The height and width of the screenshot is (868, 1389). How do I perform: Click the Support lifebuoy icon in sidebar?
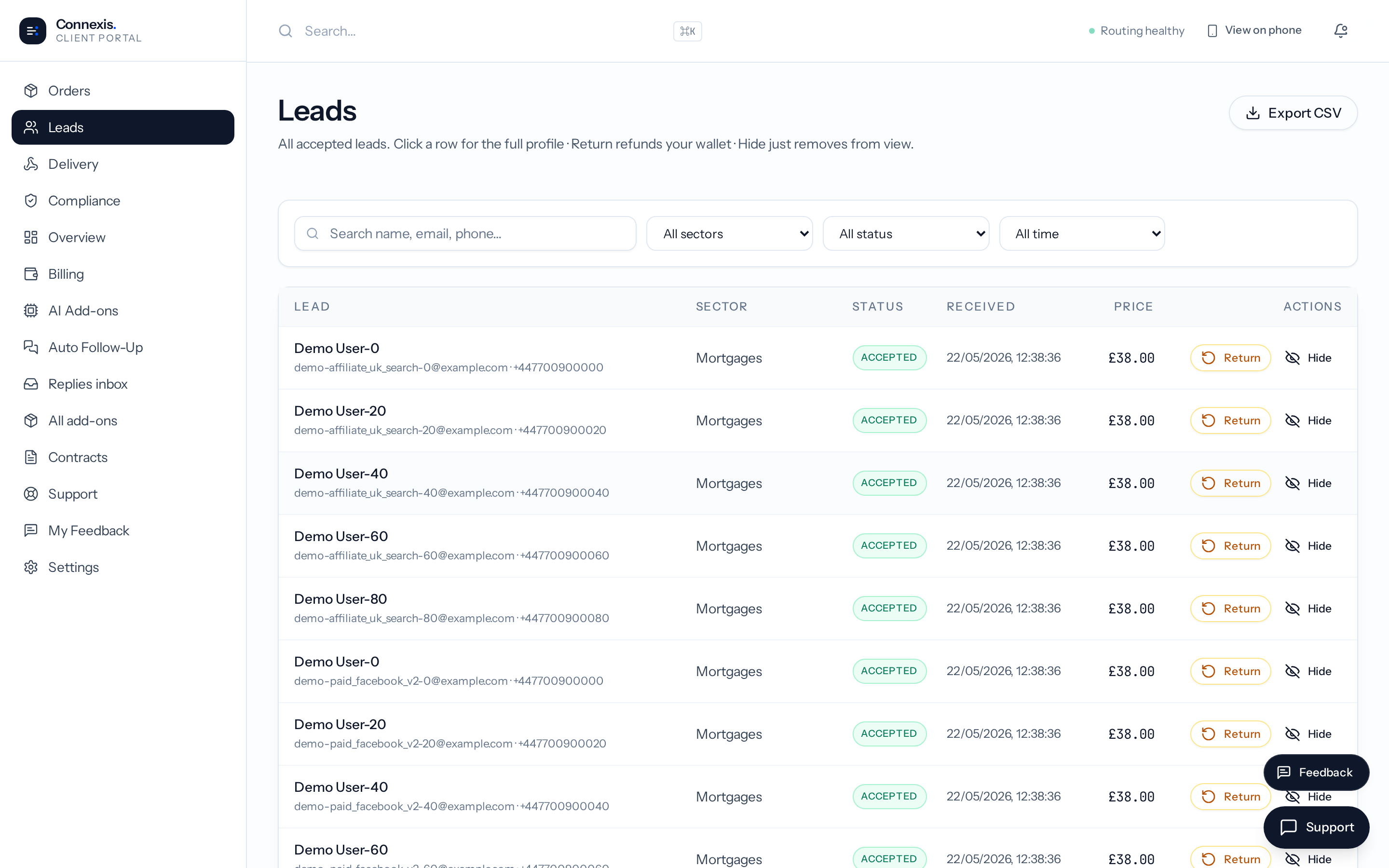pos(31,494)
